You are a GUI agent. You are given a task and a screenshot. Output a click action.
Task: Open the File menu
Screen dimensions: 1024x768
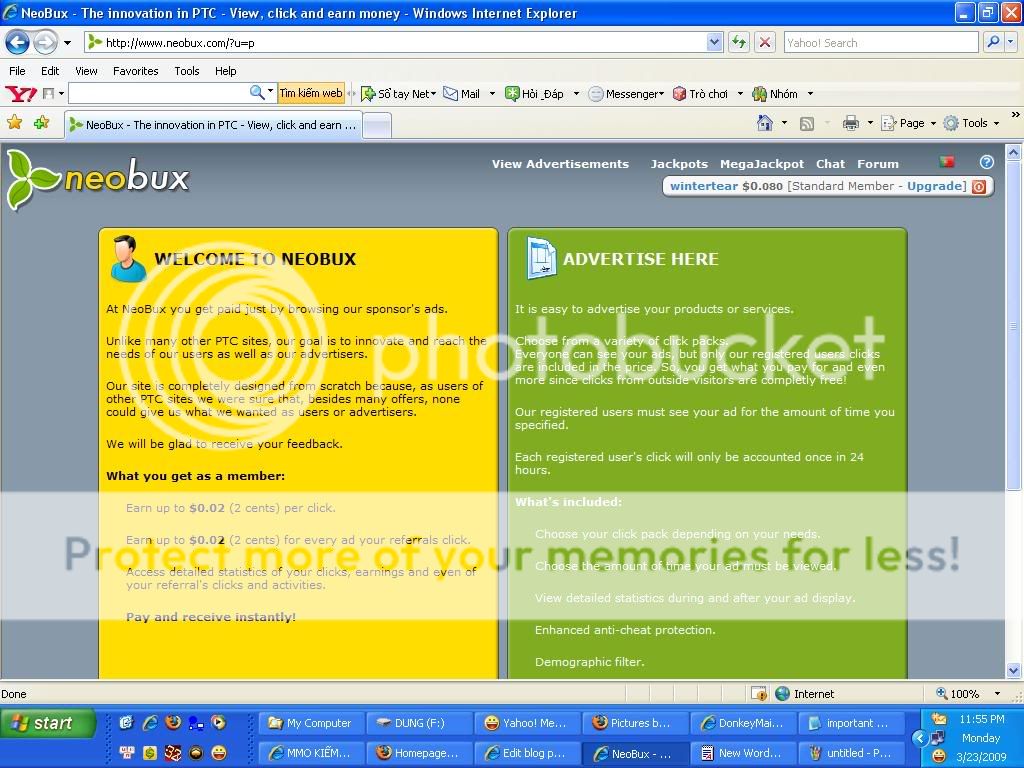pos(17,71)
